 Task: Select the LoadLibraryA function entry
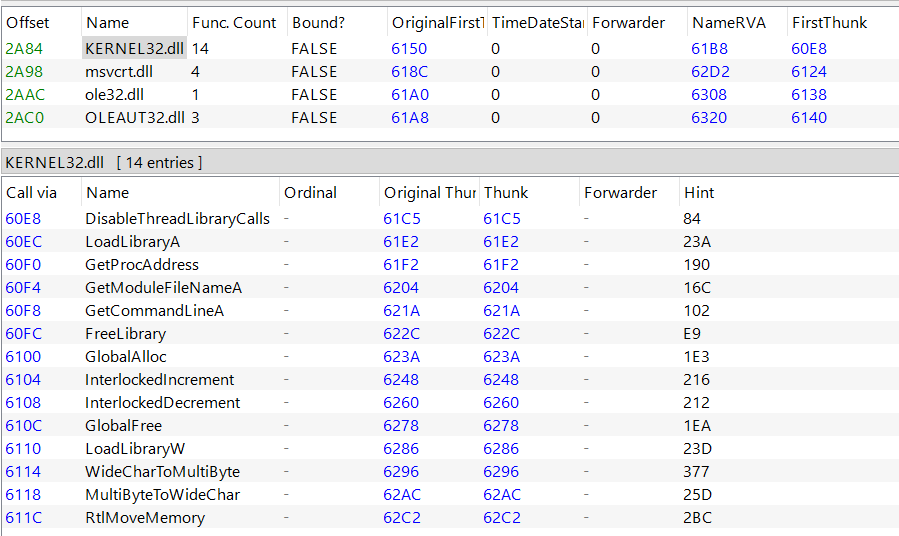[132, 242]
